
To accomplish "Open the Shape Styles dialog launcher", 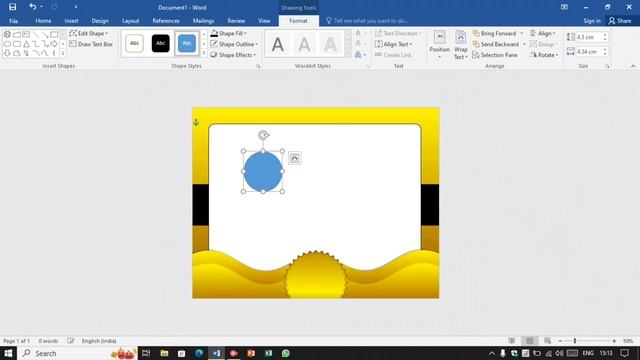I will pos(258,66).
